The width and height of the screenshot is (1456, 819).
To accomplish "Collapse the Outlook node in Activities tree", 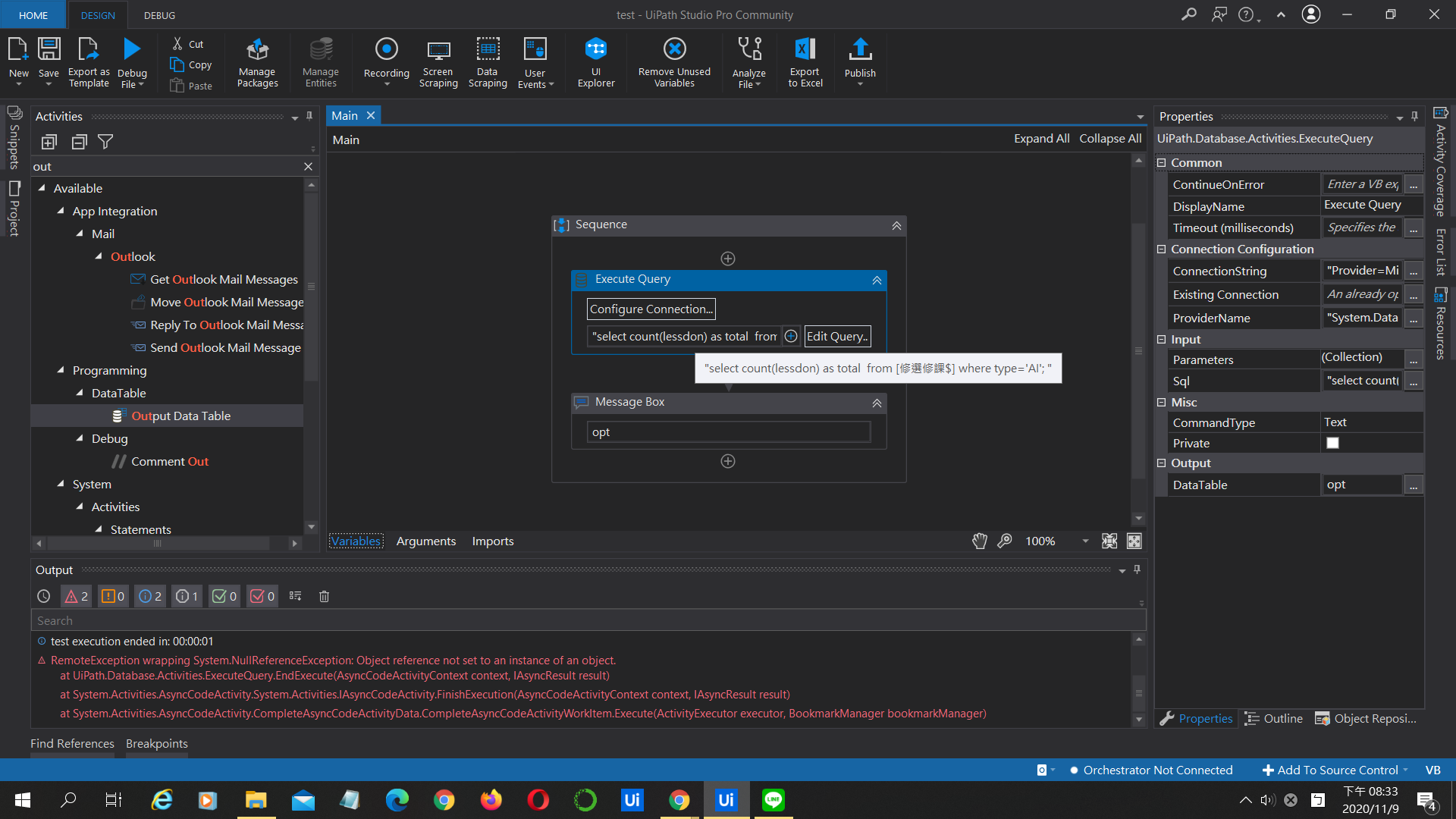I will (98, 256).
